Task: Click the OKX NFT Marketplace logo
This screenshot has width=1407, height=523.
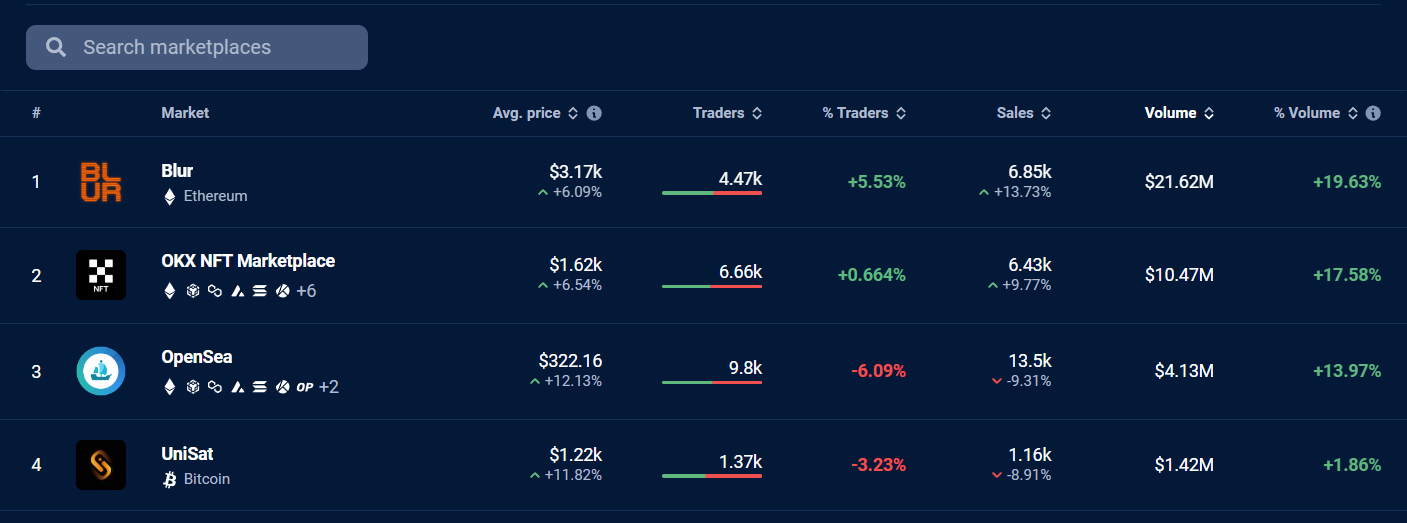Action: (x=101, y=275)
